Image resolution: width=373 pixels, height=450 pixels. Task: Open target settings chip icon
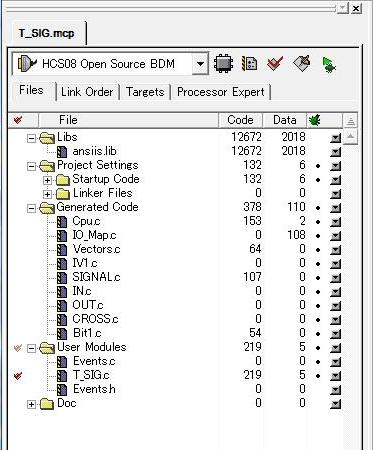coord(223,63)
